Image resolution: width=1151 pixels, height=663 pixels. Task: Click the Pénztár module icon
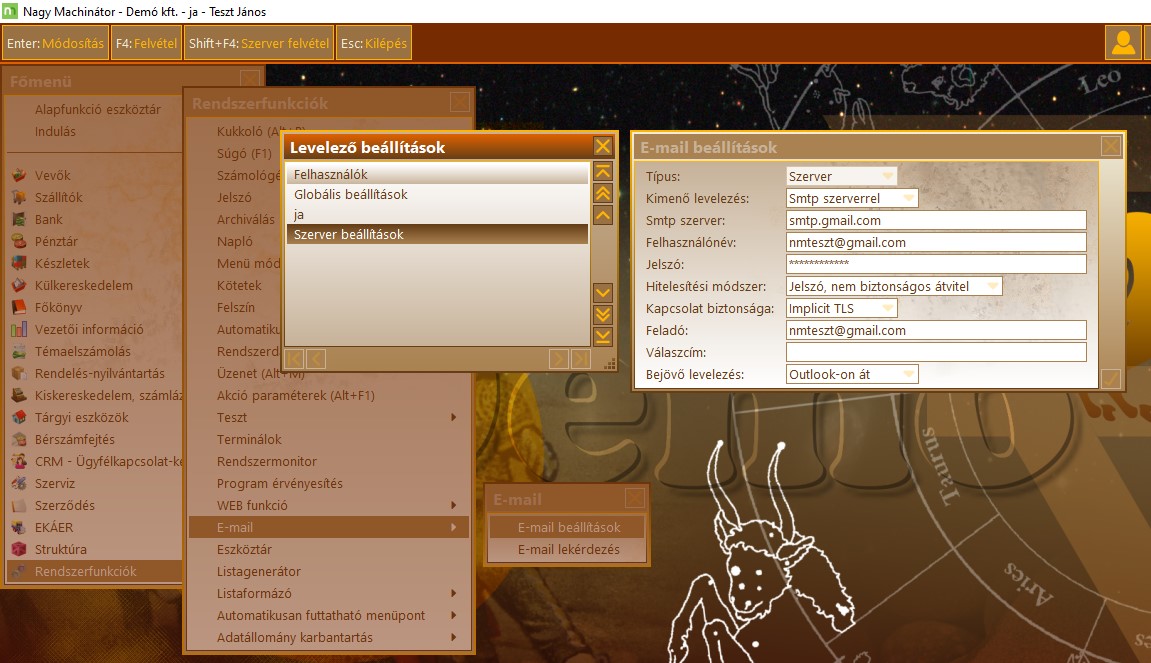click(19, 242)
